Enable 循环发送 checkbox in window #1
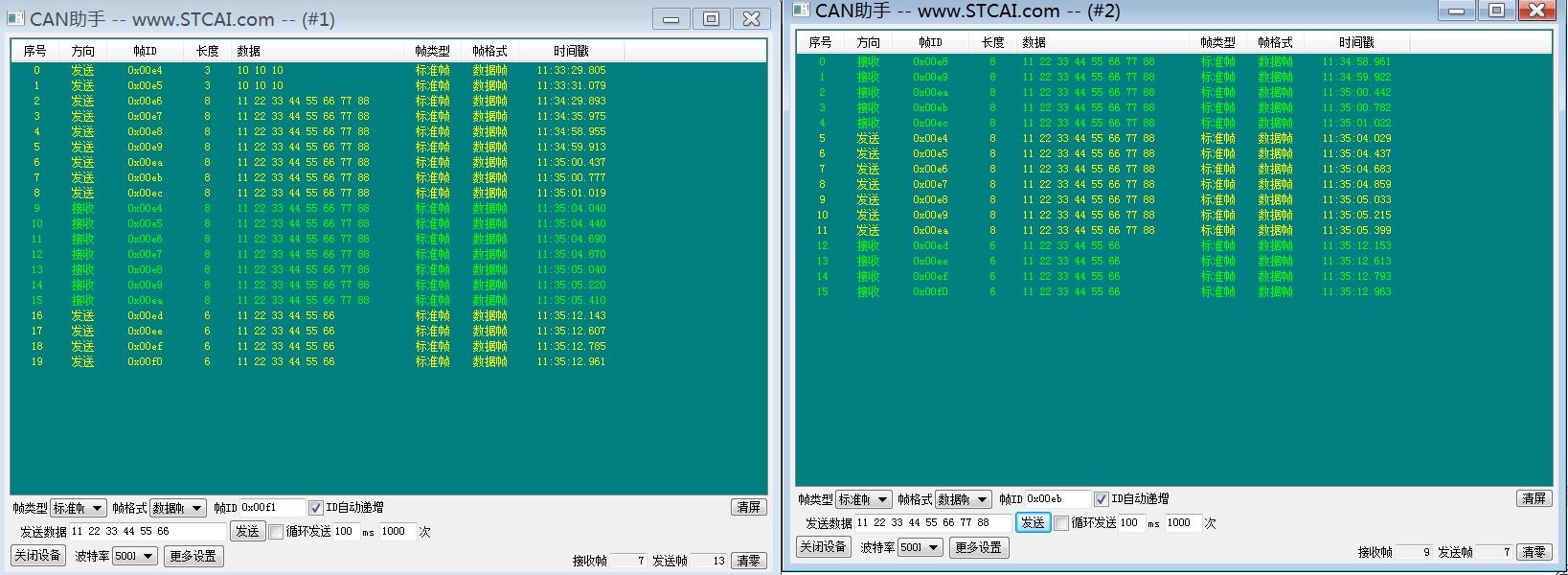 [276, 532]
